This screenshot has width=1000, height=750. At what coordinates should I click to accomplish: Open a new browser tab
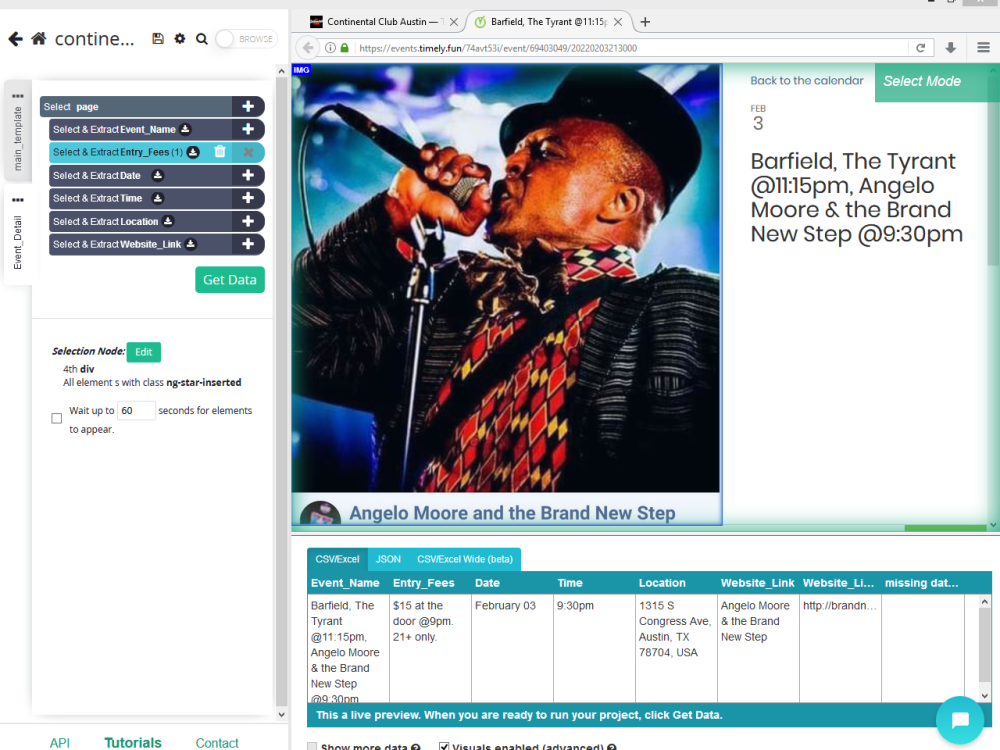645,22
